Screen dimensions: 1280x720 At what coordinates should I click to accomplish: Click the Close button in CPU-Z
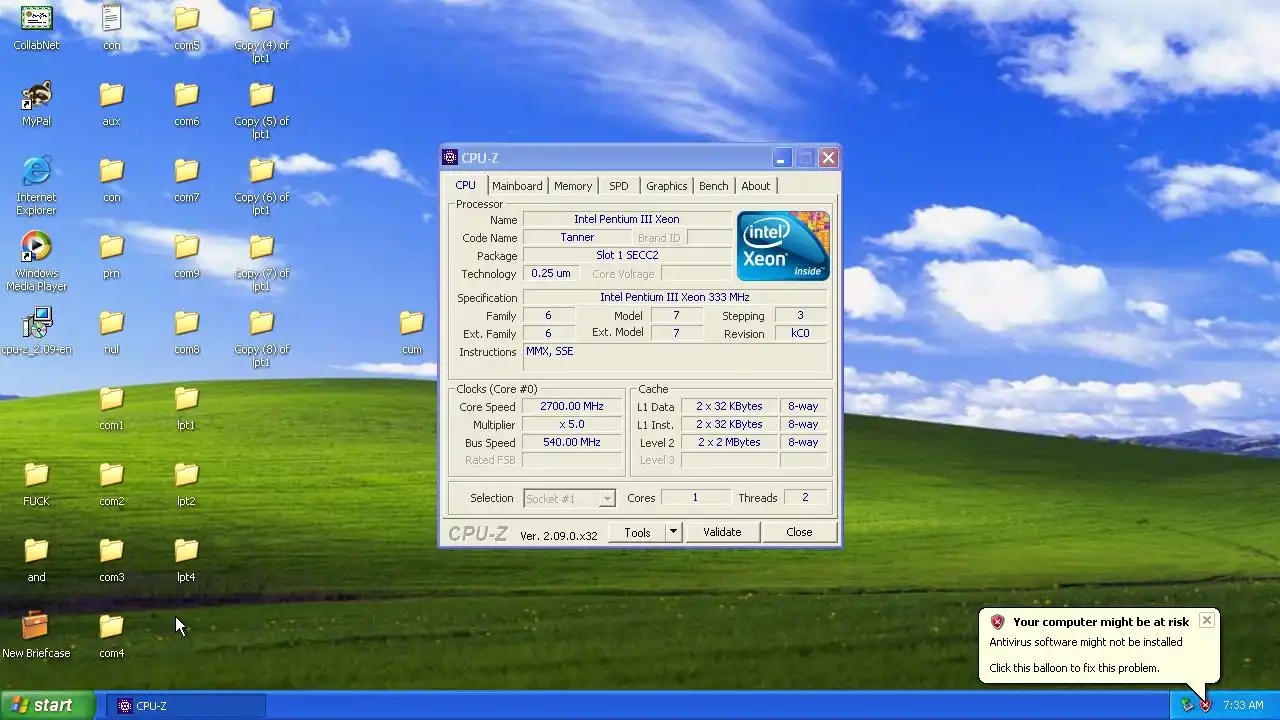[799, 532]
